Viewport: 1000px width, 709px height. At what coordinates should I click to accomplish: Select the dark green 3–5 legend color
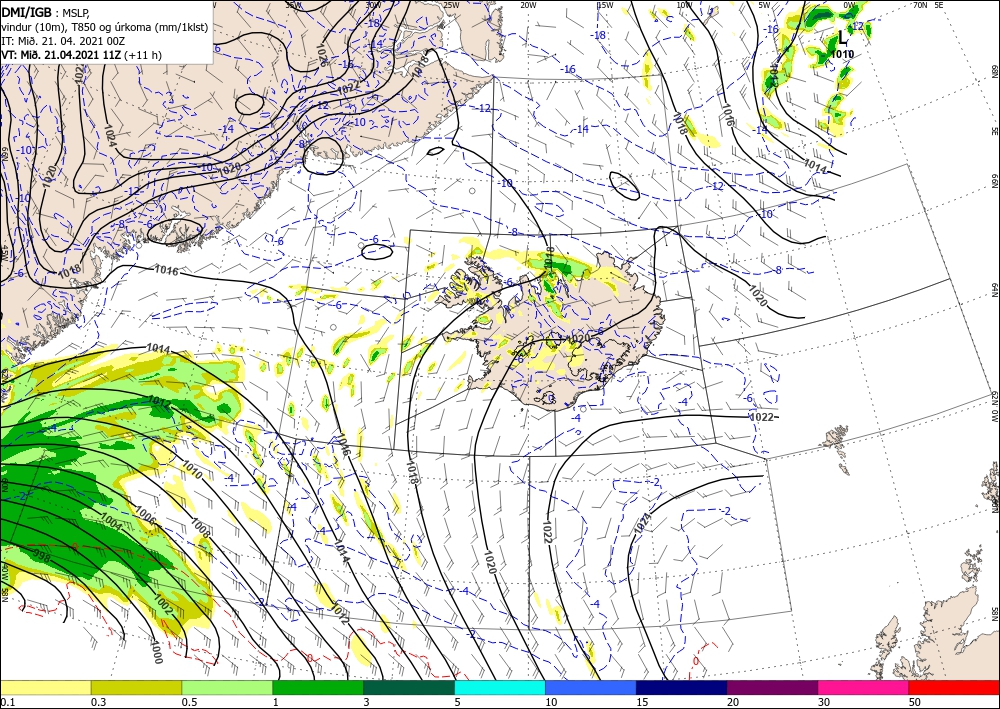[409, 687]
